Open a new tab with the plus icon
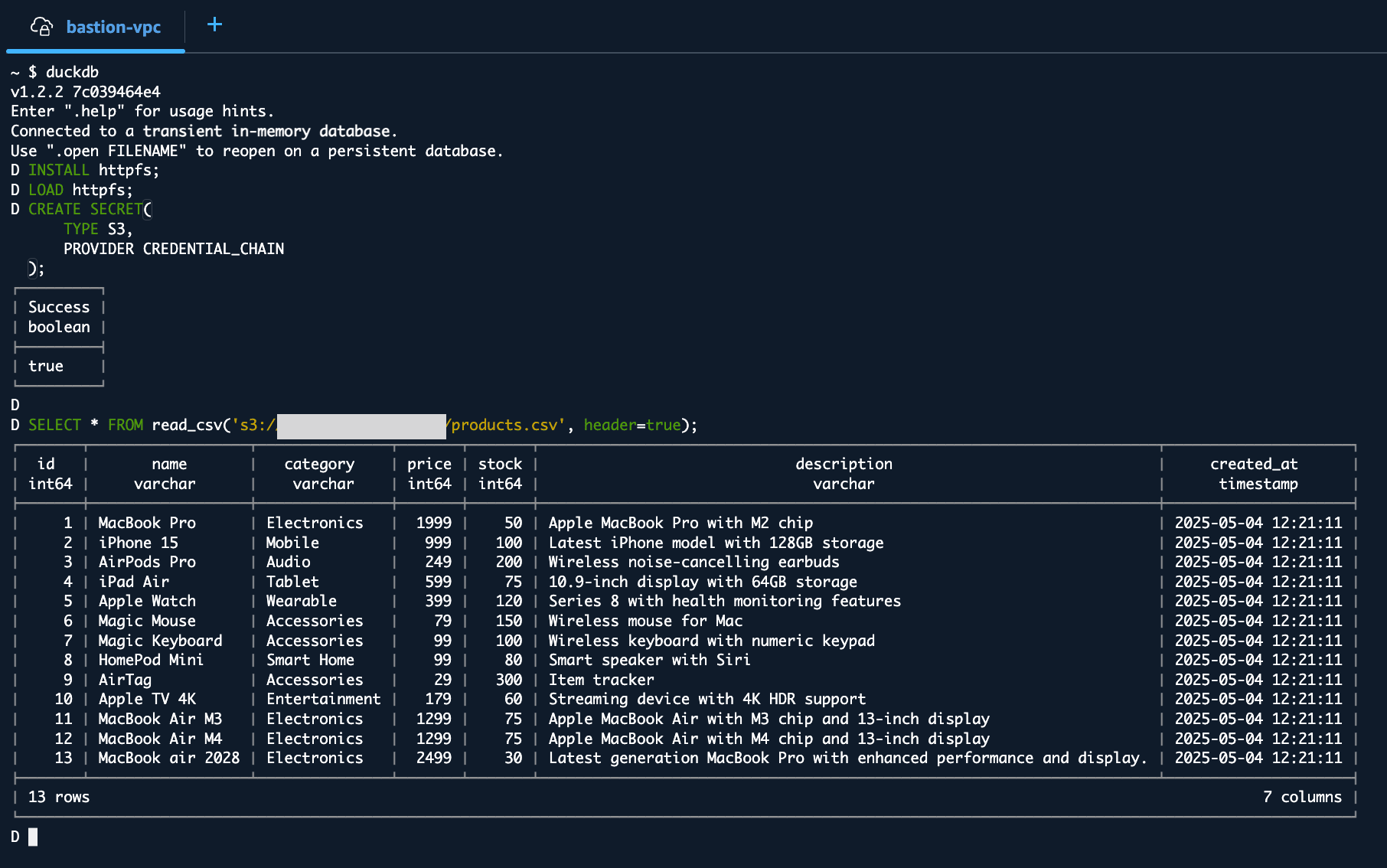This screenshot has width=1387, height=868. (x=215, y=24)
